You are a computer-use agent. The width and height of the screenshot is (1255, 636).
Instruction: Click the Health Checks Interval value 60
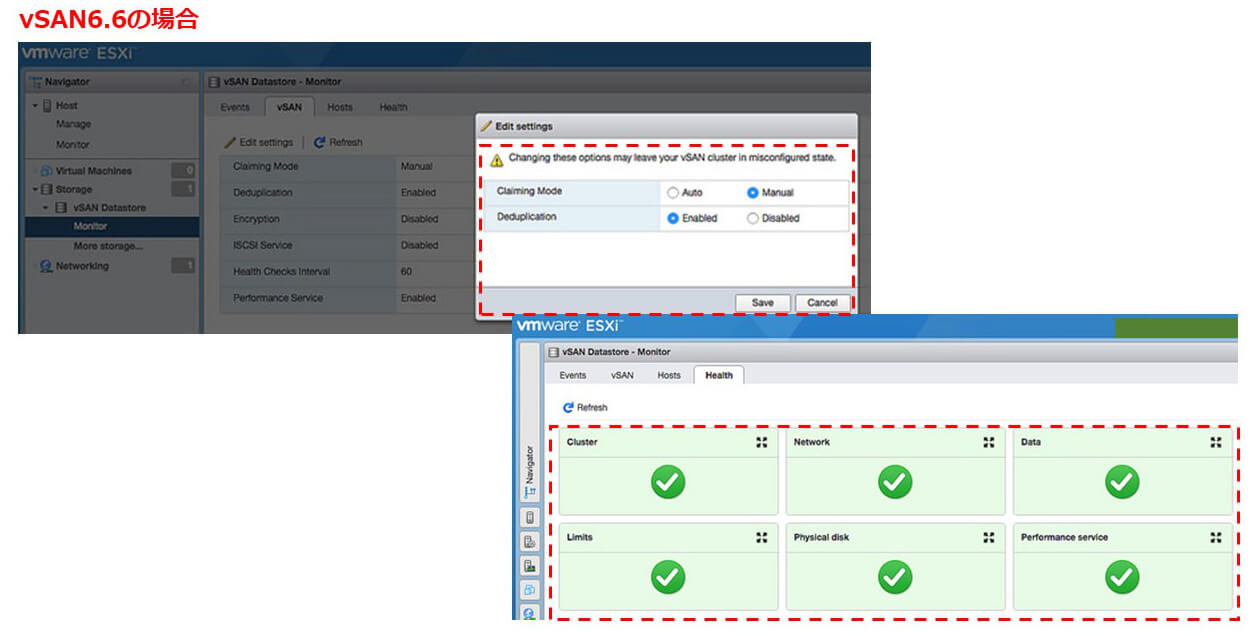click(406, 272)
